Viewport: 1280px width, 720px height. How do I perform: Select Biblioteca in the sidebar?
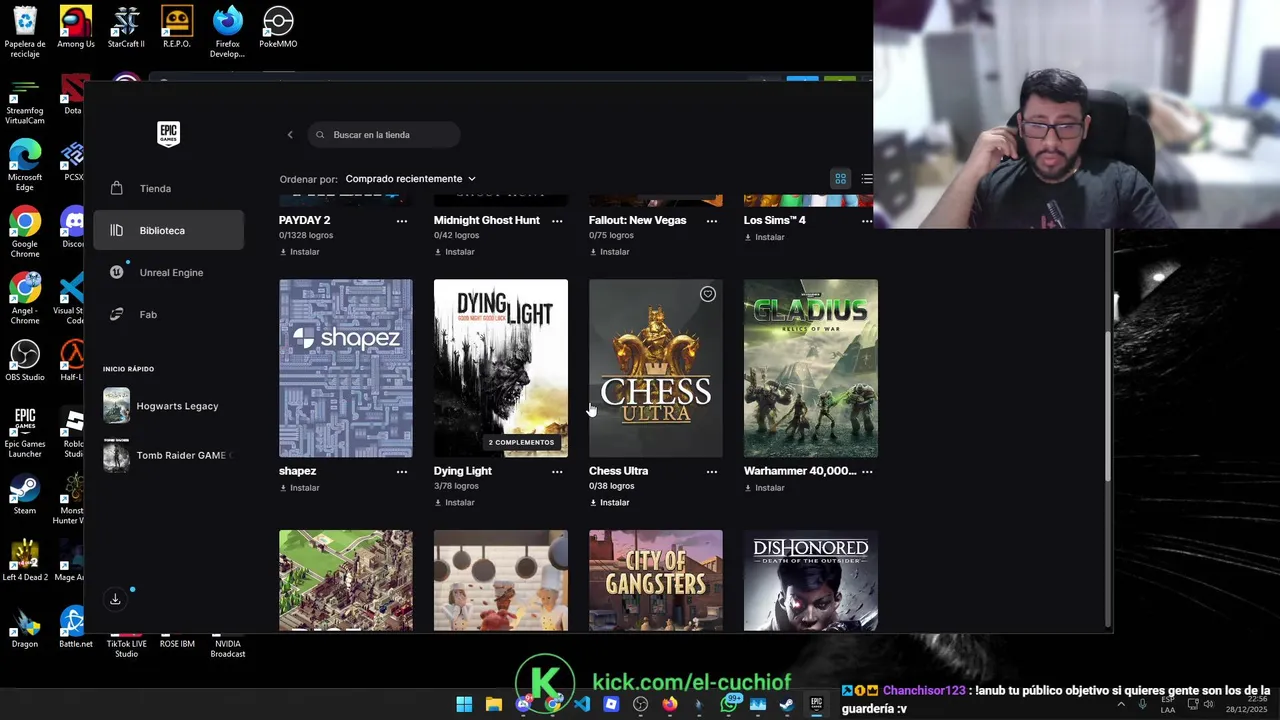click(168, 230)
